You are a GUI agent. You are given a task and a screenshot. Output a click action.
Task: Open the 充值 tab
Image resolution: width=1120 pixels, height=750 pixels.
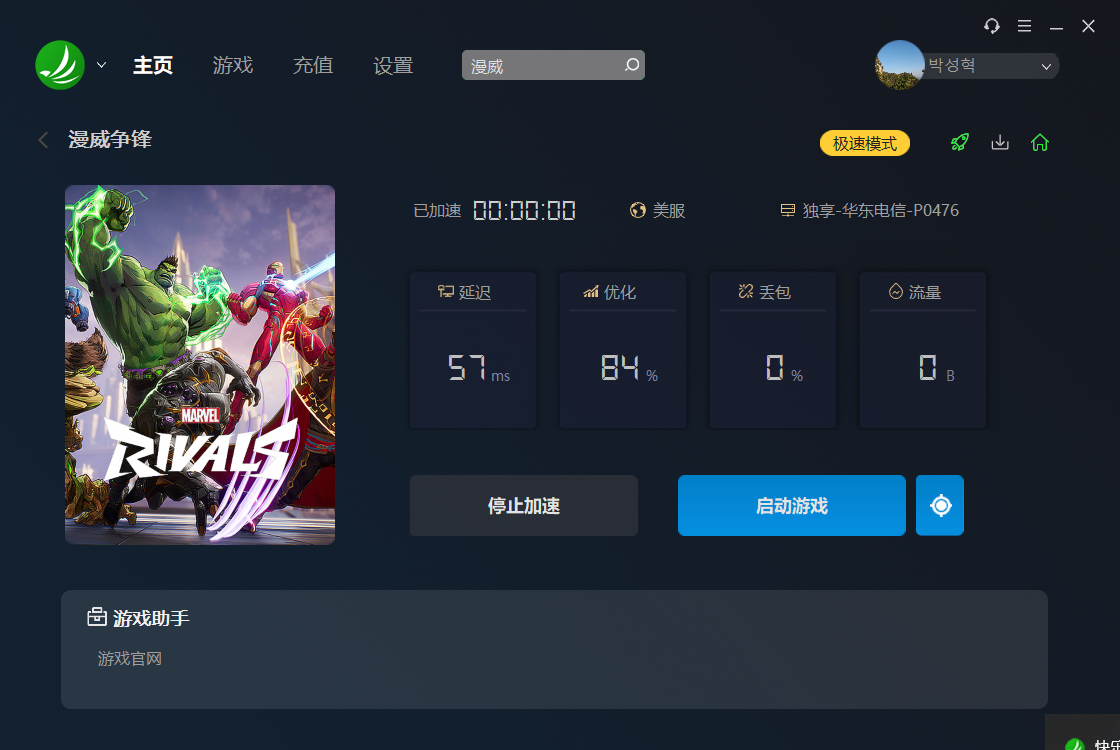(x=313, y=65)
